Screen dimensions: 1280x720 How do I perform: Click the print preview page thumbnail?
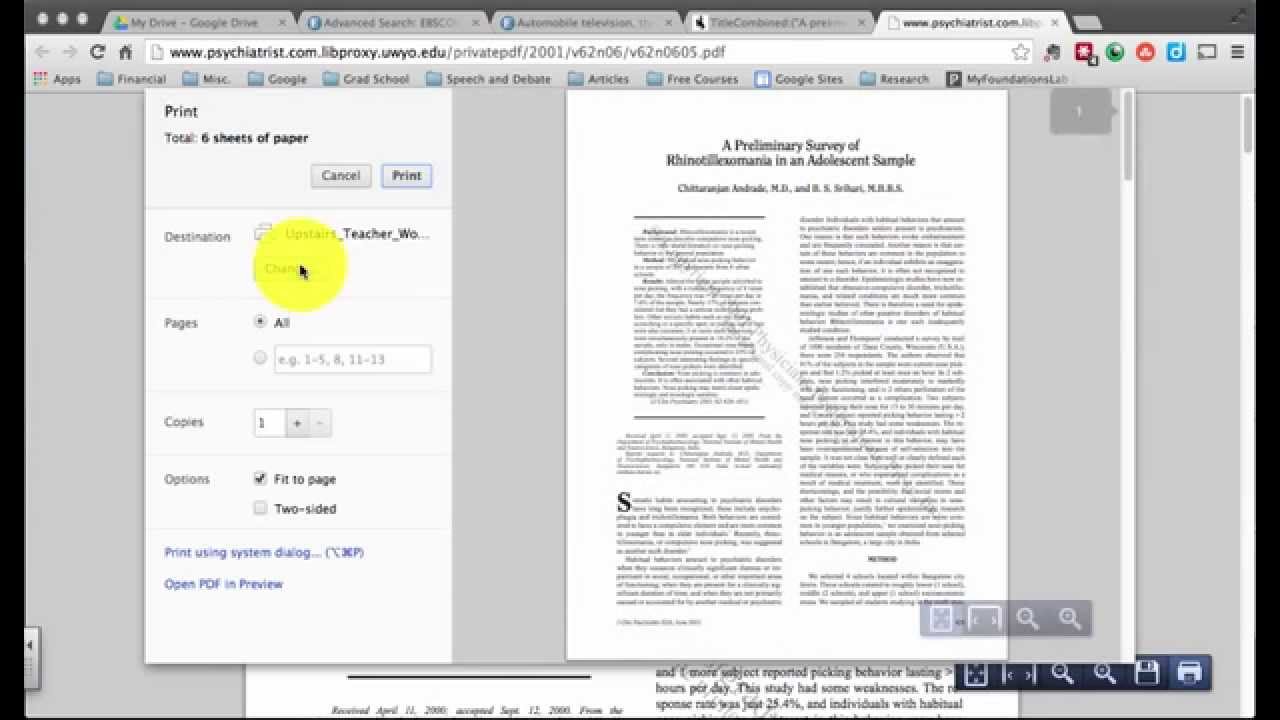click(787, 375)
